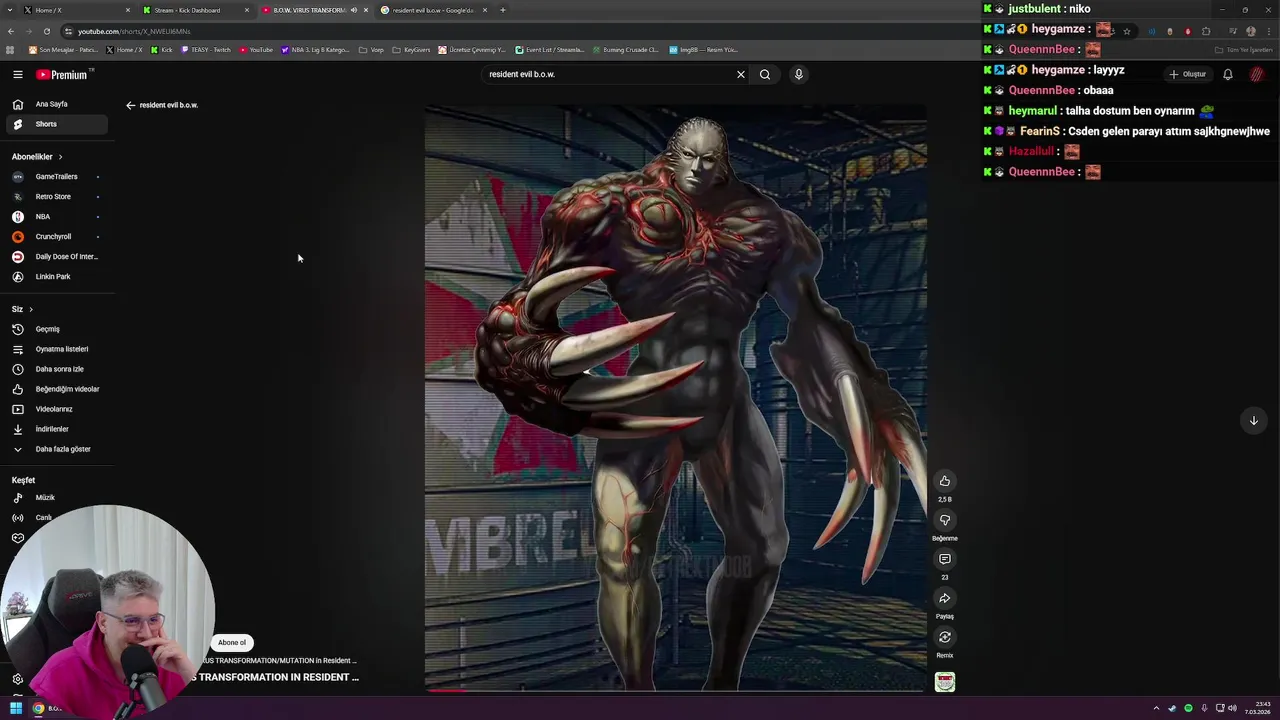Start voice search with microphone icon
The width and height of the screenshot is (1280, 720).
pyautogui.click(x=798, y=74)
